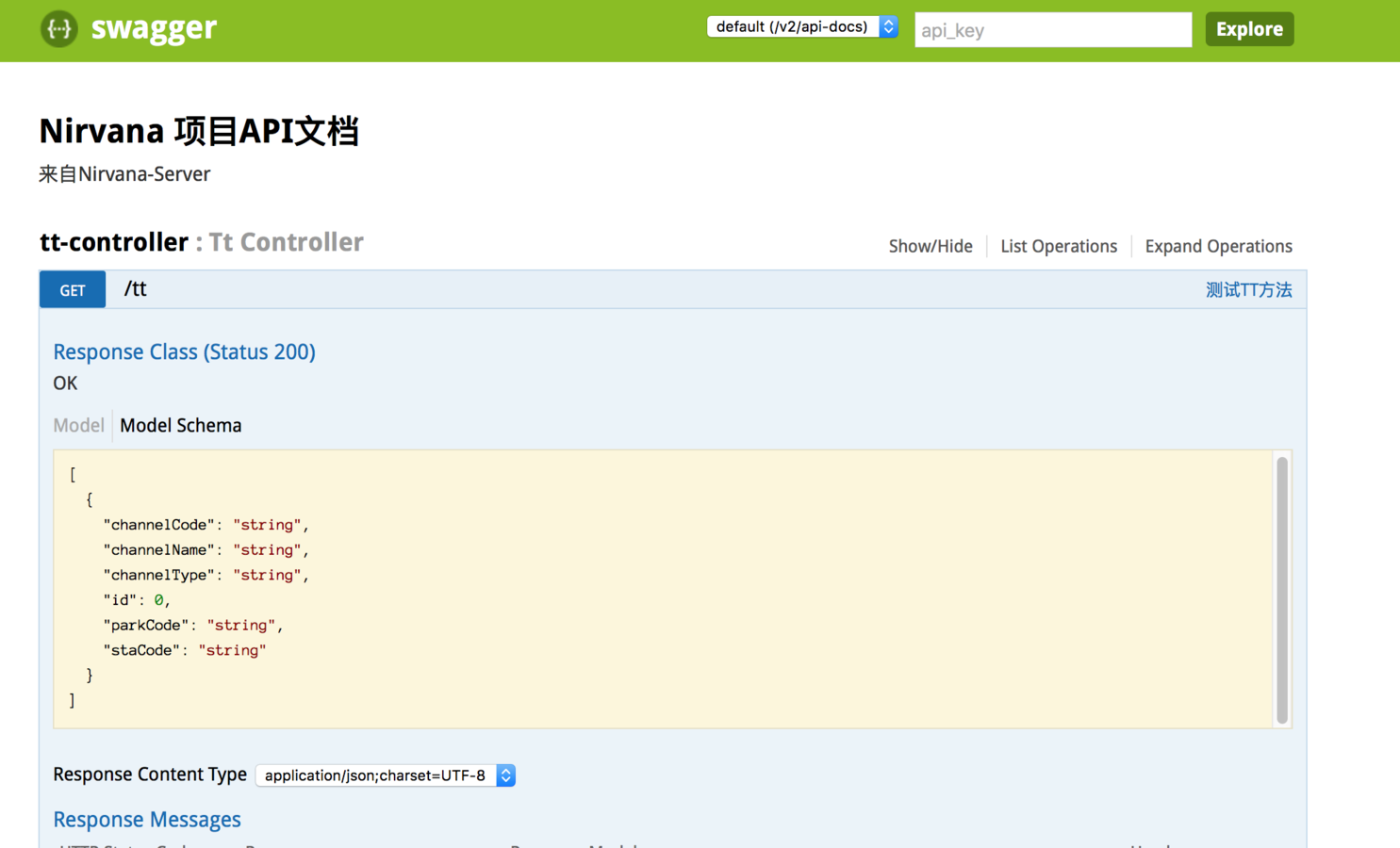Click the Response Class (Status 200) heading
1400x848 pixels.
(184, 351)
